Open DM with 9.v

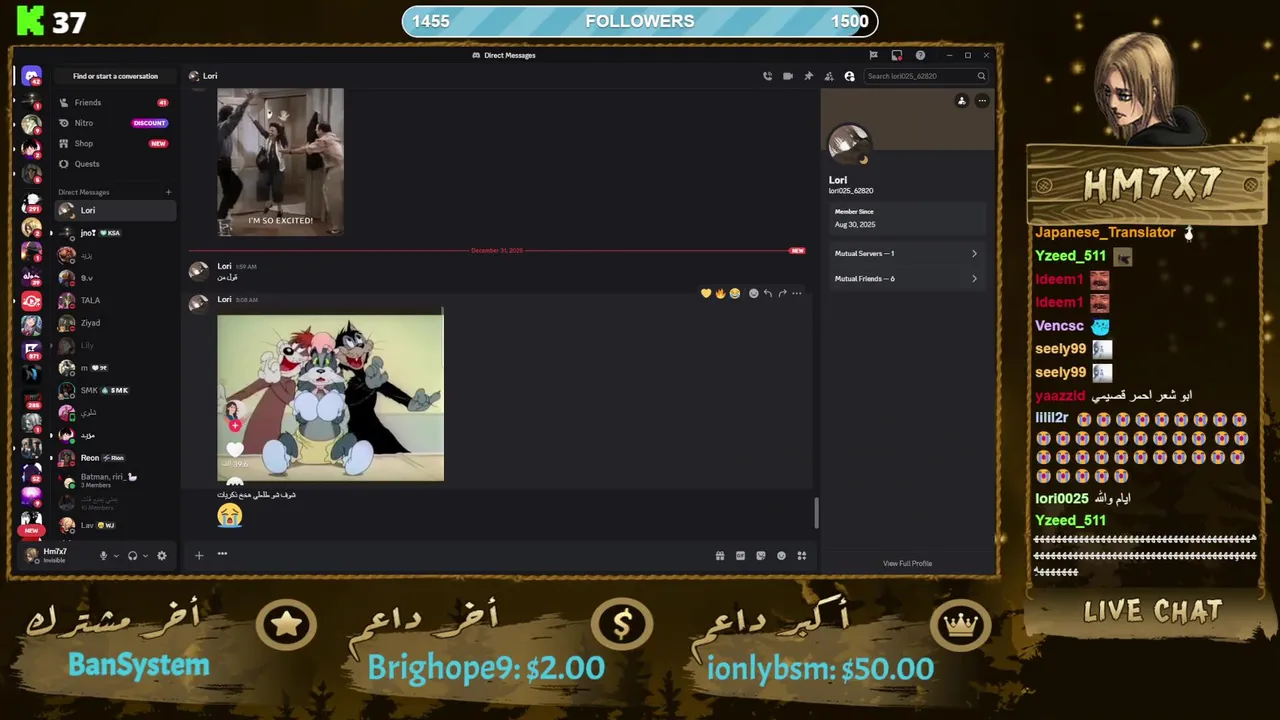[114, 278]
